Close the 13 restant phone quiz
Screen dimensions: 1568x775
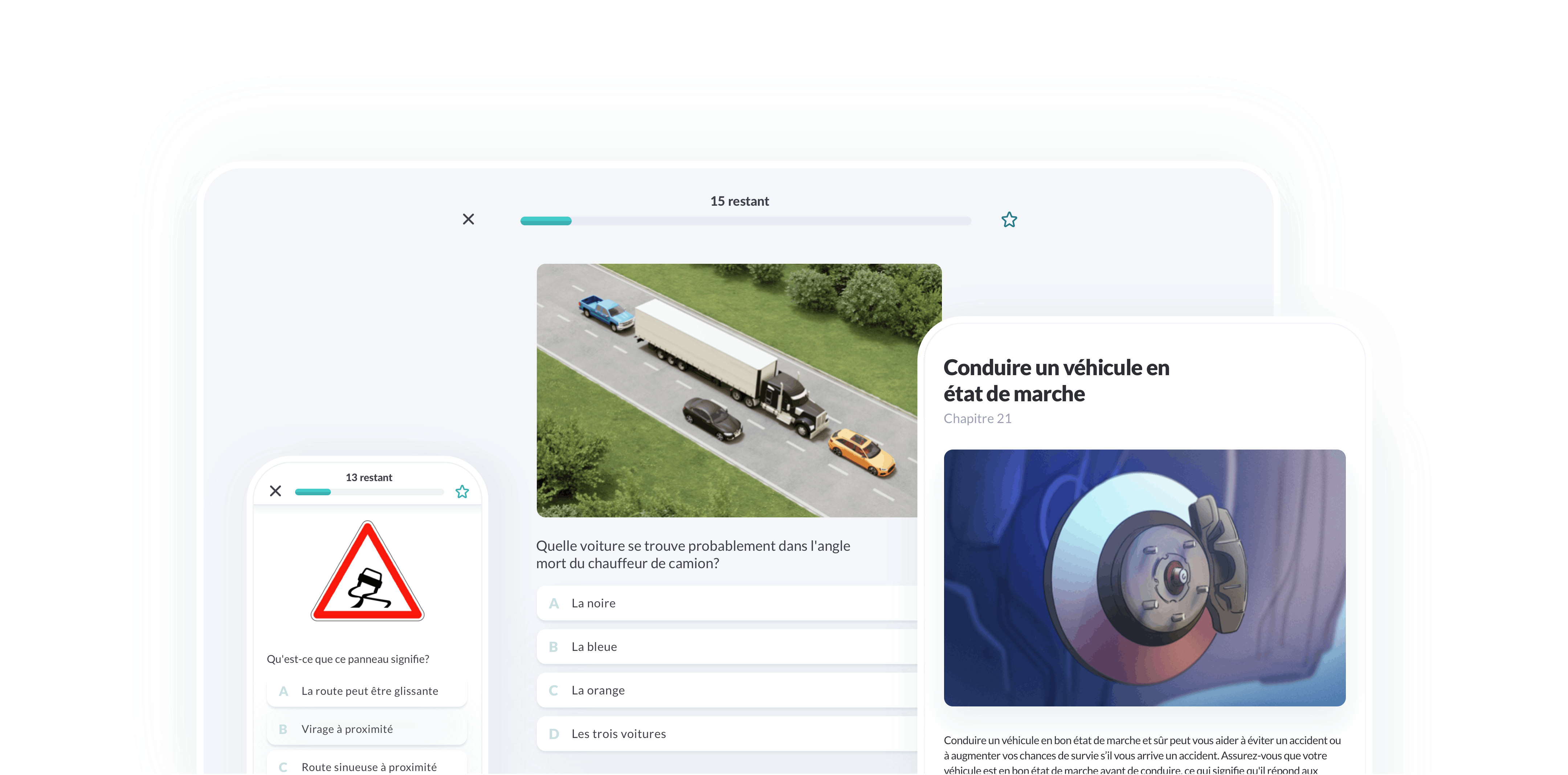pos(275,491)
